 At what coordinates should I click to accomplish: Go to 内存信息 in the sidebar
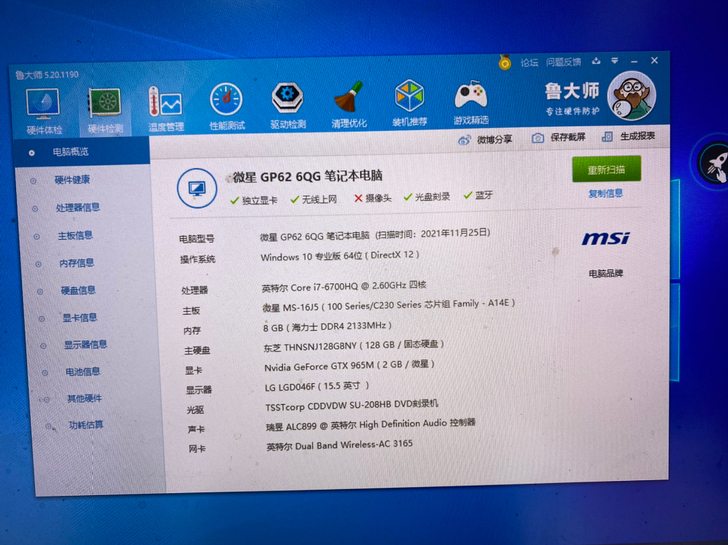click(77, 263)
